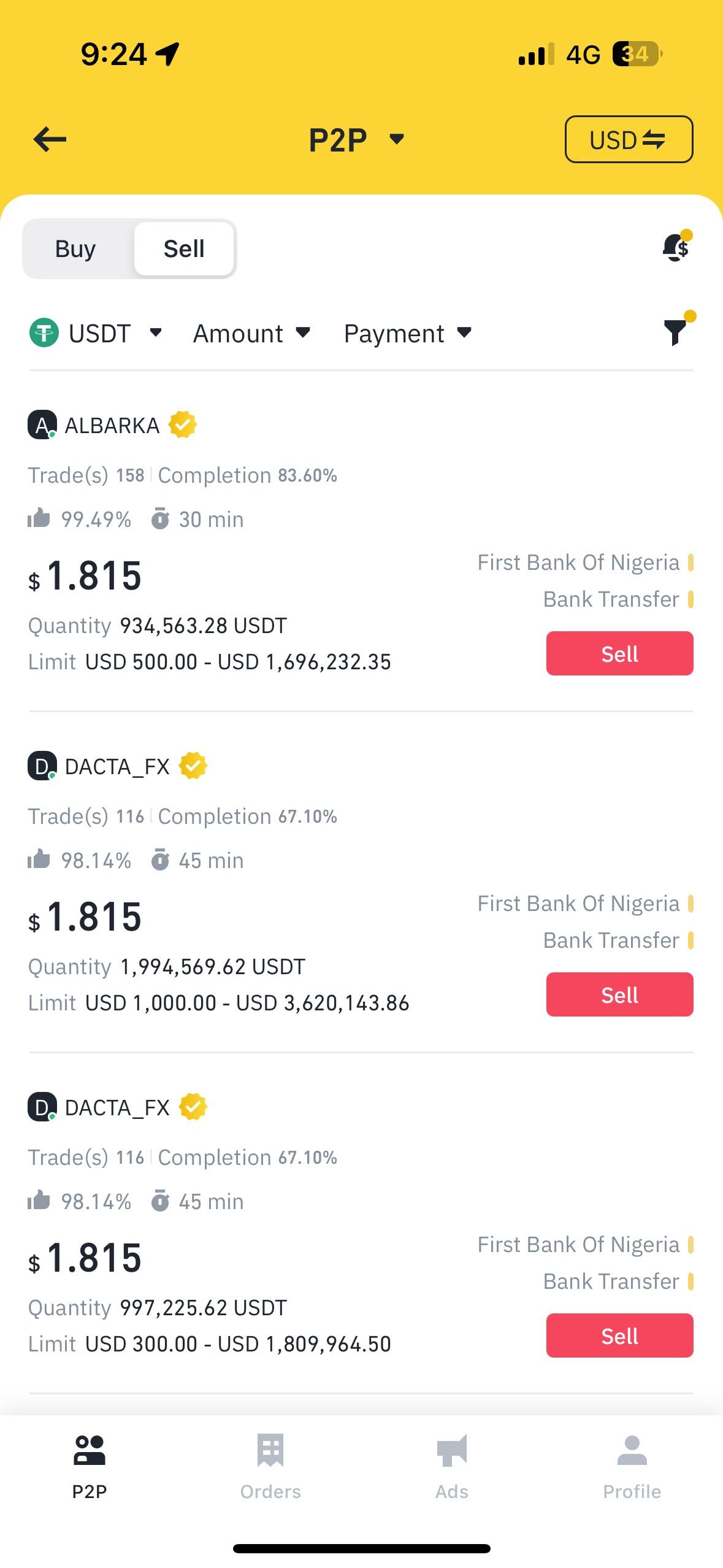Open the price alert bell icon

point(676,247)
